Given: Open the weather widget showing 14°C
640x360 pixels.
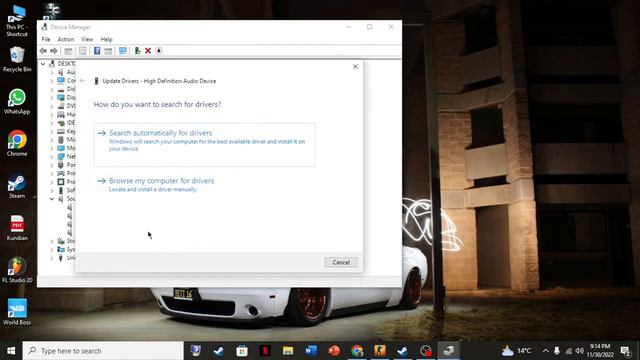Looking at the screenshot, I should [516, 351].
